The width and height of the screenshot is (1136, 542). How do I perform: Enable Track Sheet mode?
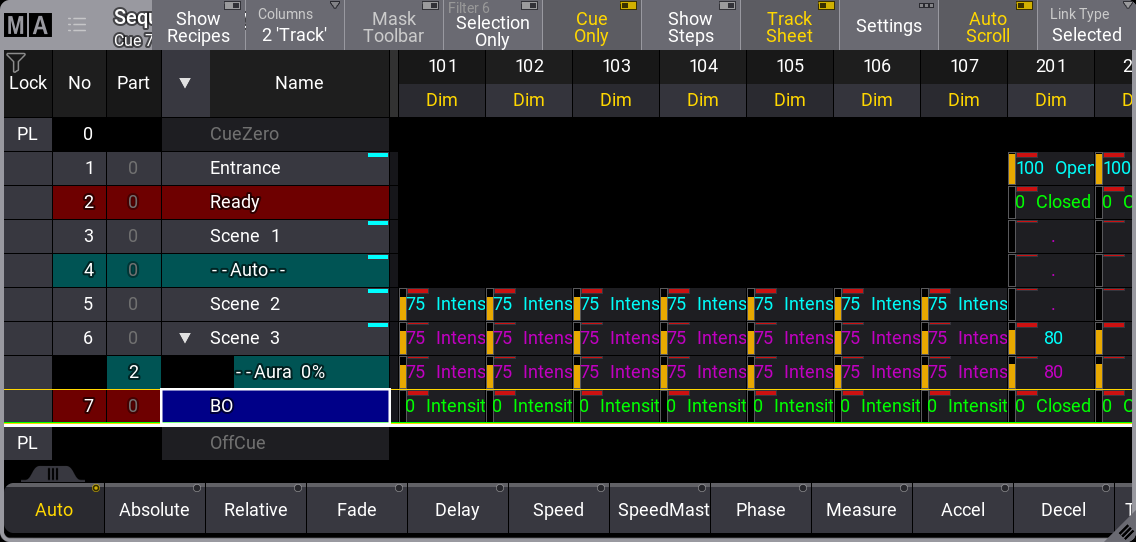(789, 26)
